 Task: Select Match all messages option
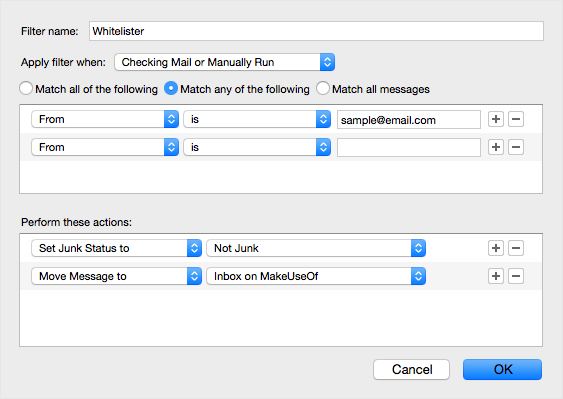pos(323,88)
